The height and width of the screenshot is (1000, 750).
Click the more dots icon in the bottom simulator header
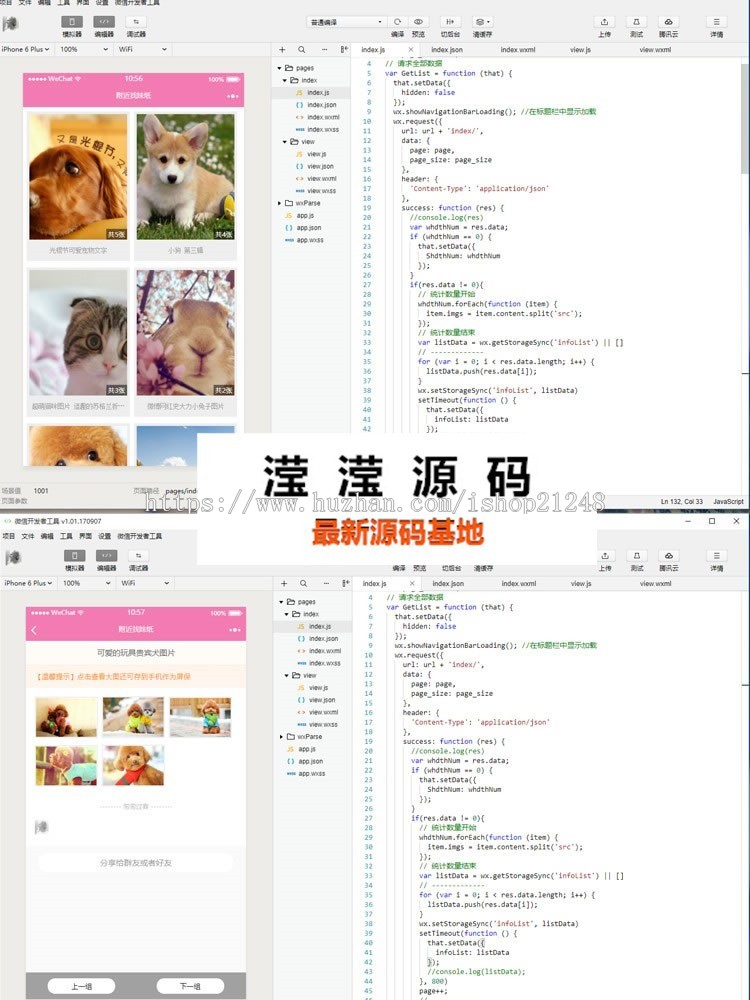coord(235,630)
